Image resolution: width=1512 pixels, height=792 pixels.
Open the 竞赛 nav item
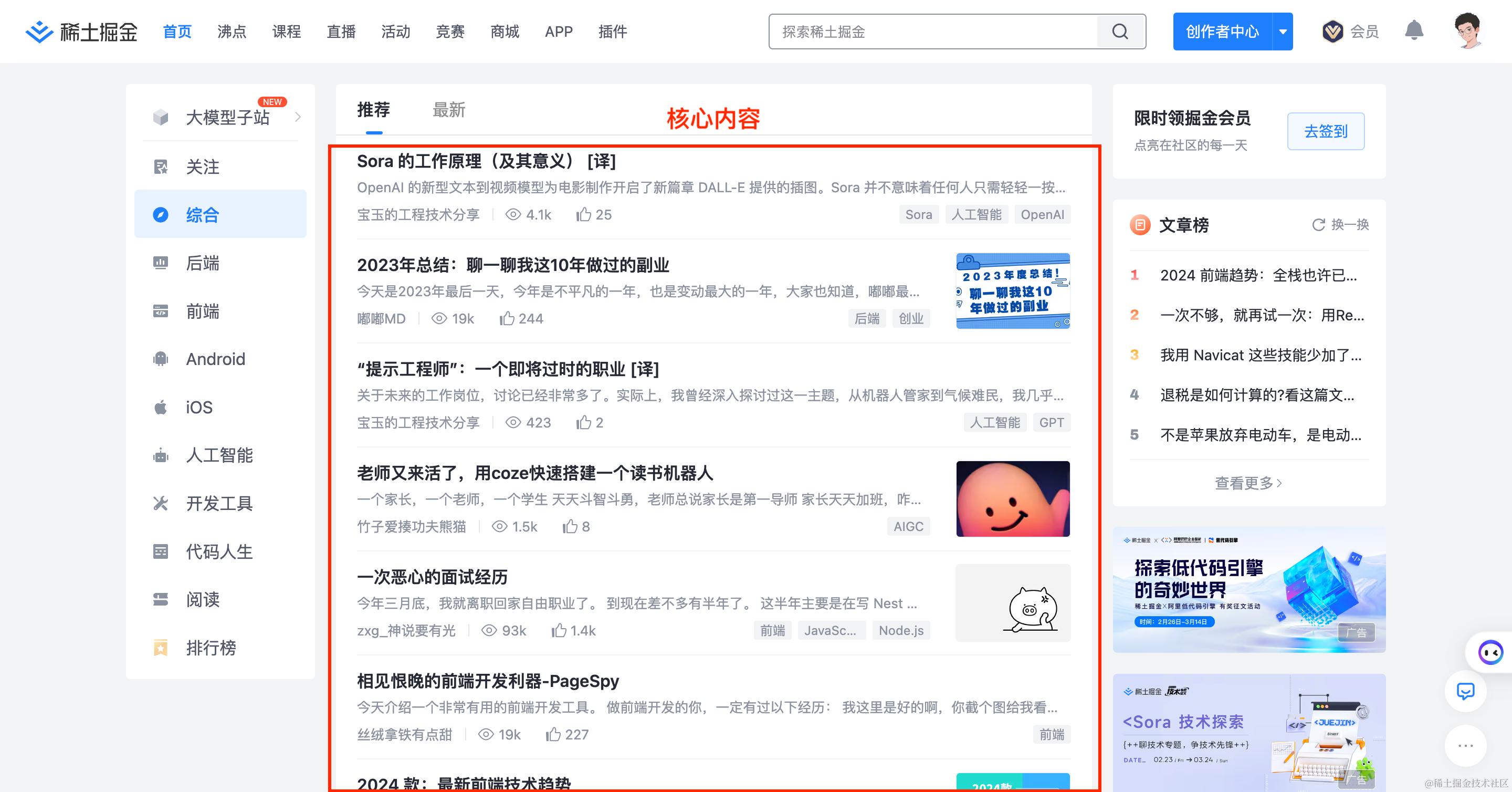coord(450,32)
